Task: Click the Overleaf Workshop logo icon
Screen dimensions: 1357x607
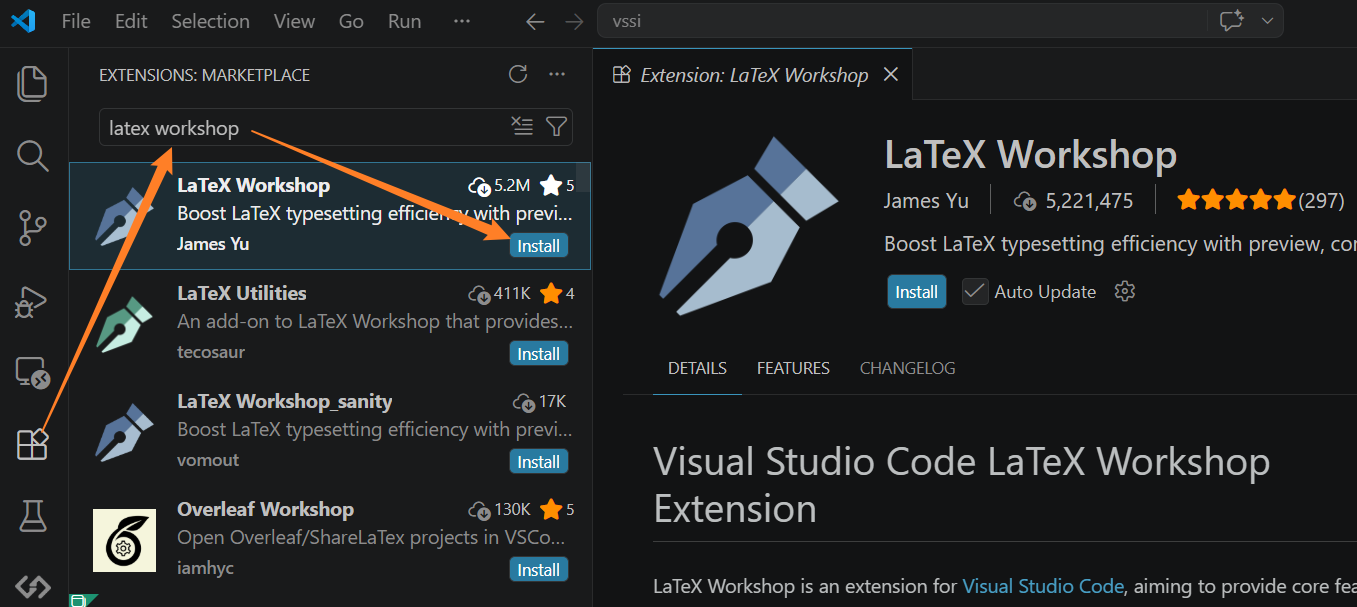Action: [x=125, y=540]
